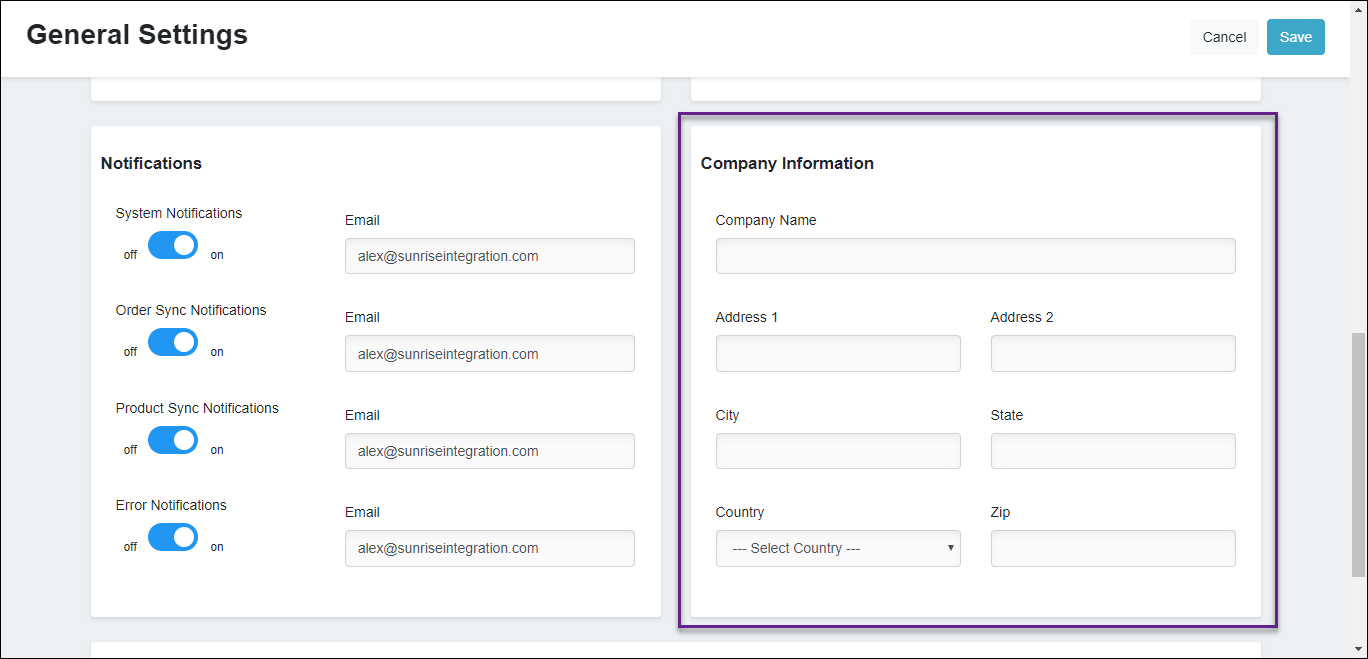Click the Error Notifications email field
Image resolution: width=1368 pixels, height=659 pixels.
click(x=489, y=548)
